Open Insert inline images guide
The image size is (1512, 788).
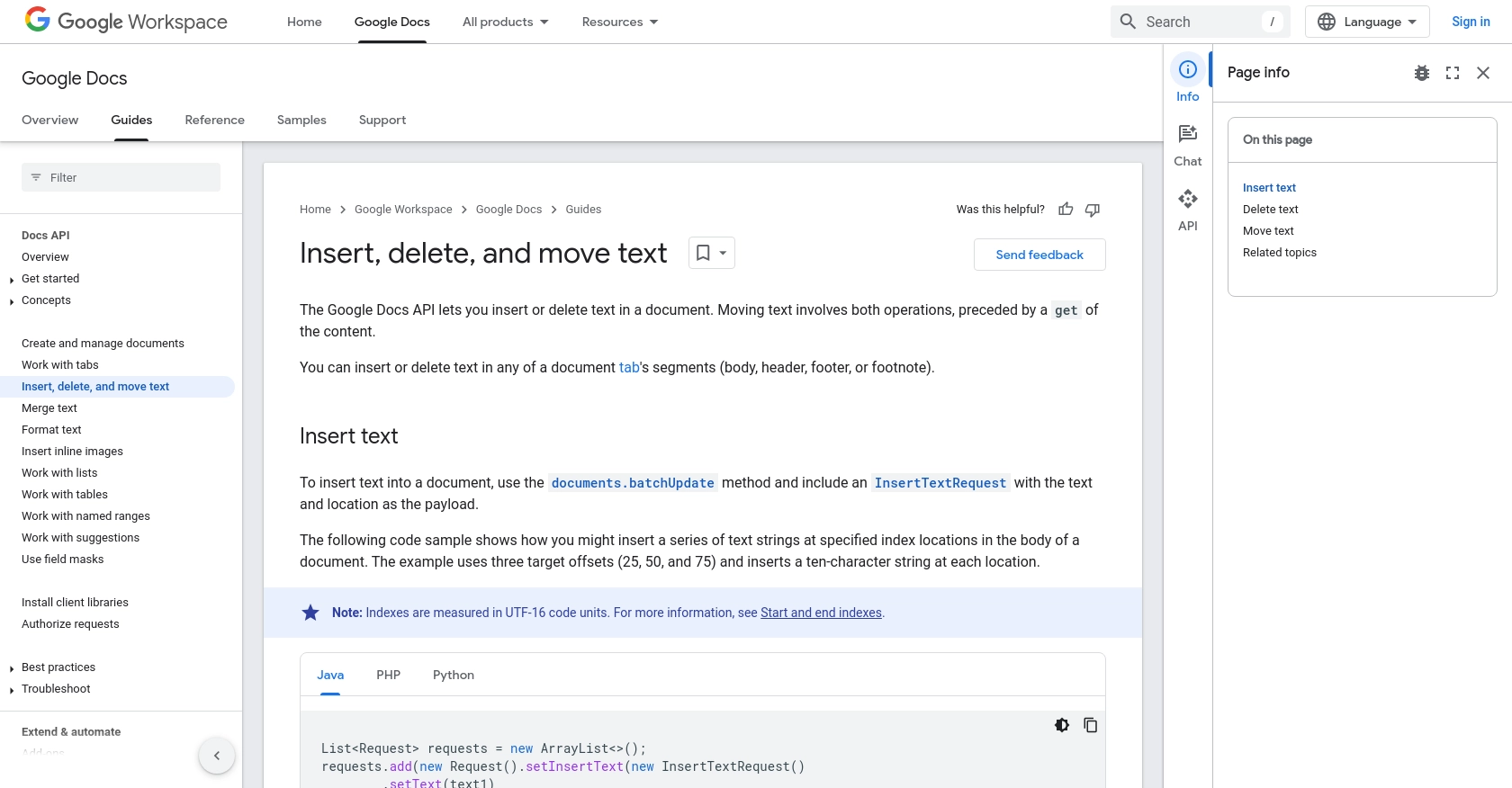click(x=72, y=452)
